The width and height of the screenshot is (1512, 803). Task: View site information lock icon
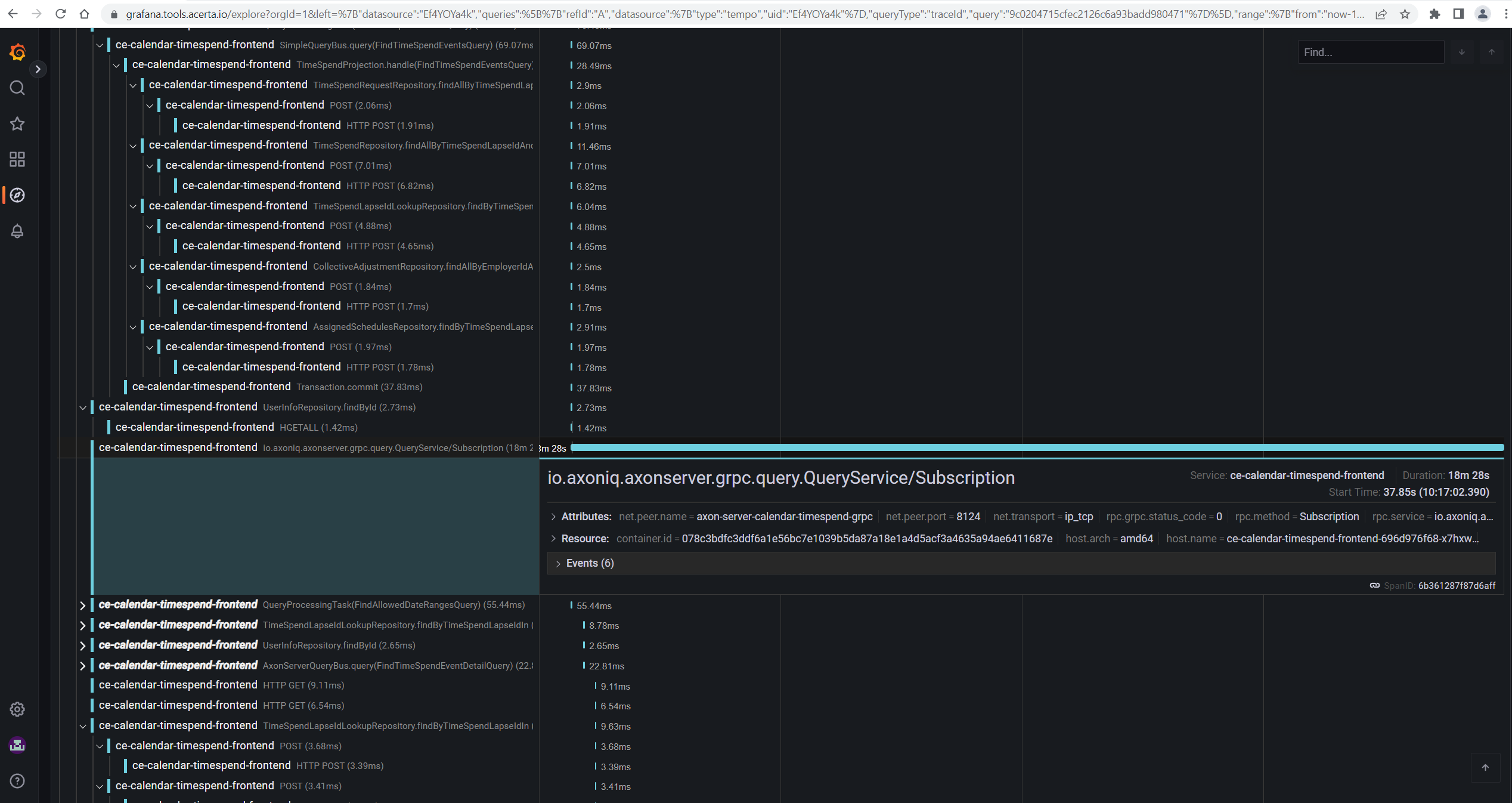point(114,14)
